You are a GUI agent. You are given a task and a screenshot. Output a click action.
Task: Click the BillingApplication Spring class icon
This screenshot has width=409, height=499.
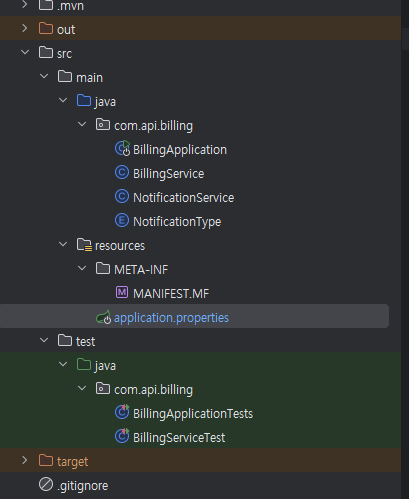pos(122,148)
